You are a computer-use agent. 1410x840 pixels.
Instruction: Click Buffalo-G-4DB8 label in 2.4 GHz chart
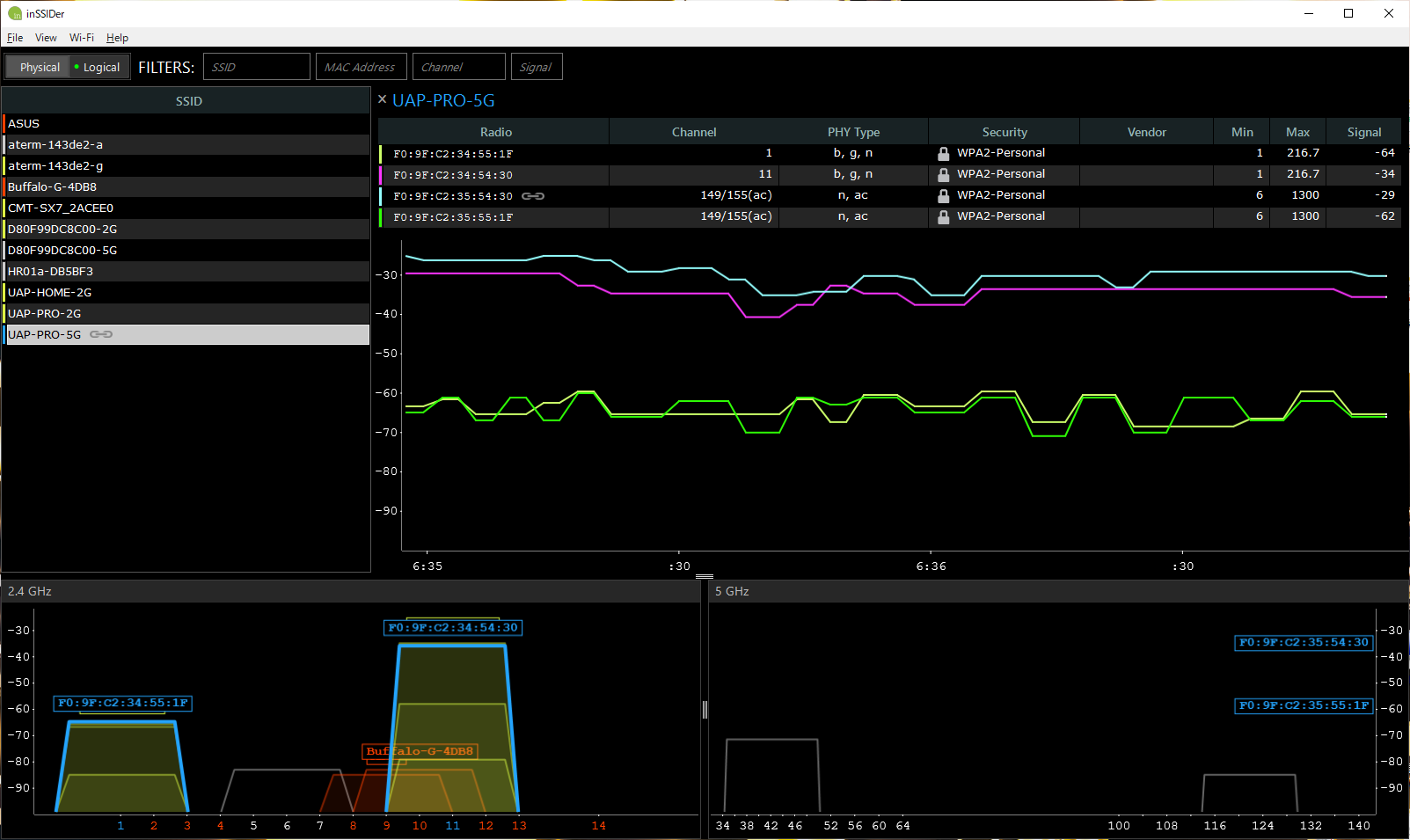click(420, 752)
